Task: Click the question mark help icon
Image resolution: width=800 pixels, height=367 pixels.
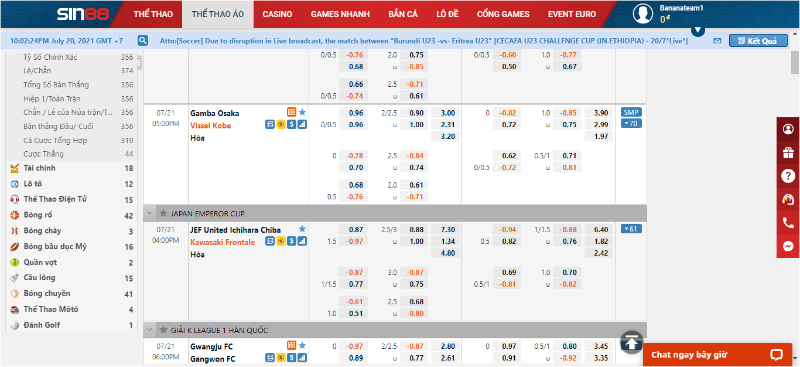Action: 788,176
